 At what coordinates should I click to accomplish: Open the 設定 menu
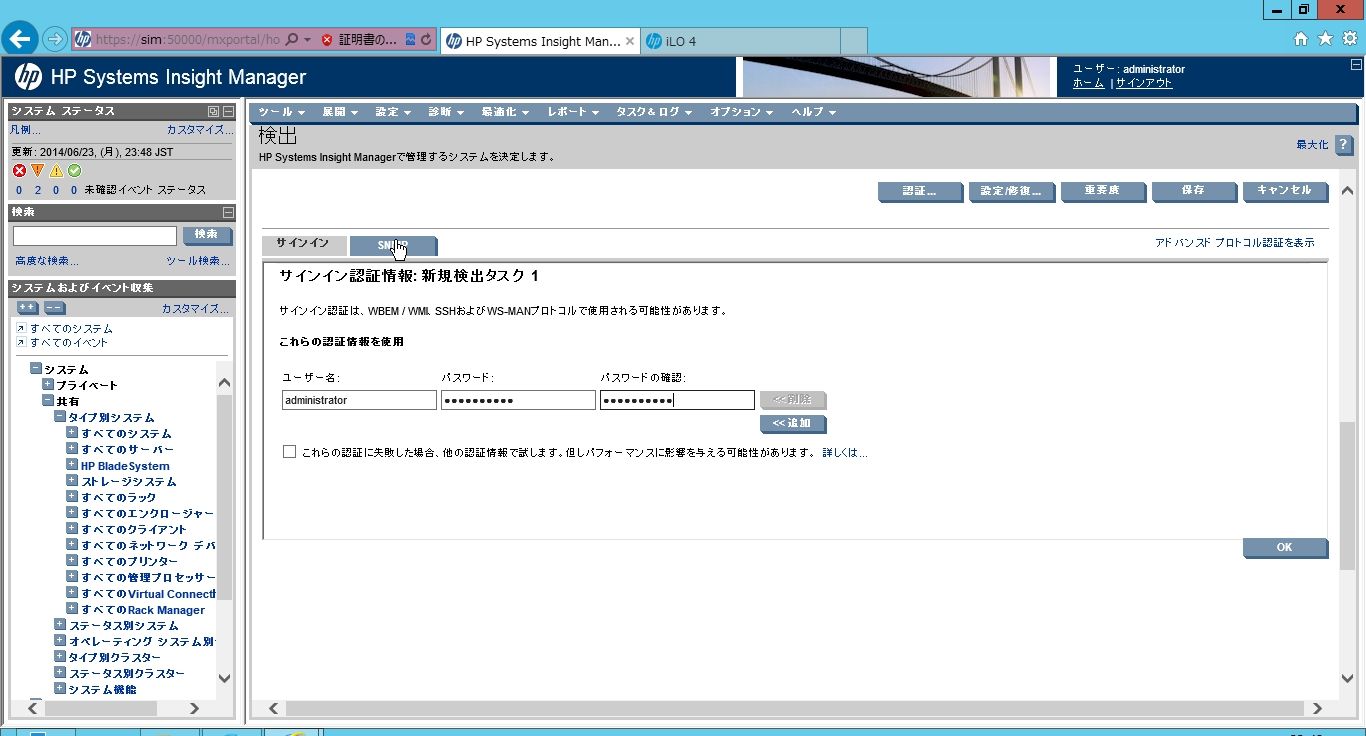[393, 112]
